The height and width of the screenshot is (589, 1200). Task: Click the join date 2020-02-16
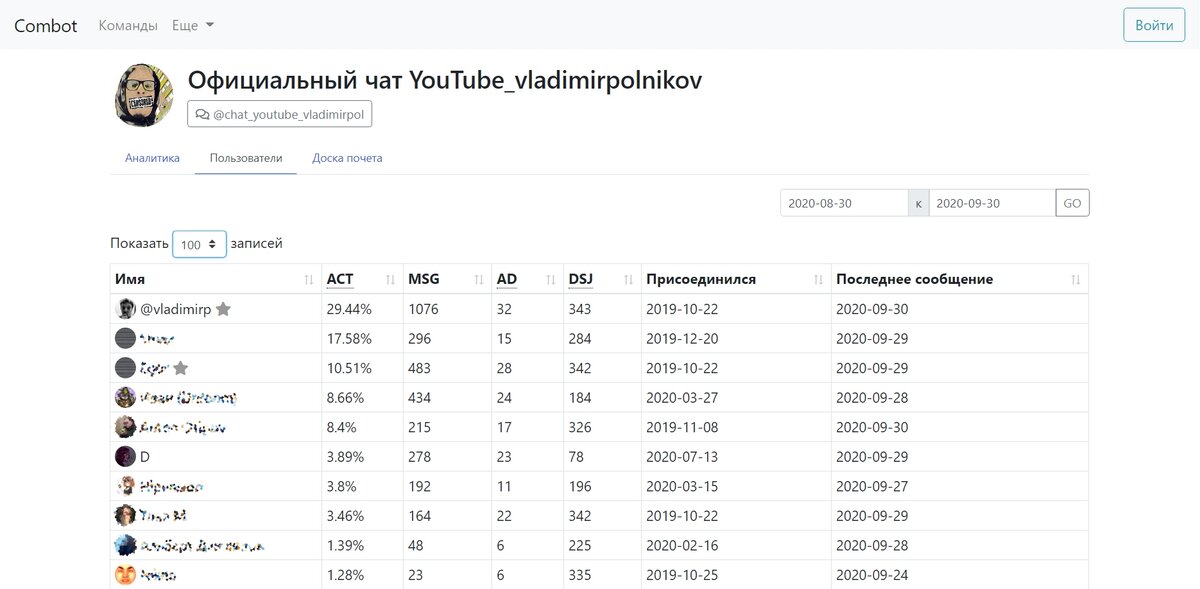point(682,546)
